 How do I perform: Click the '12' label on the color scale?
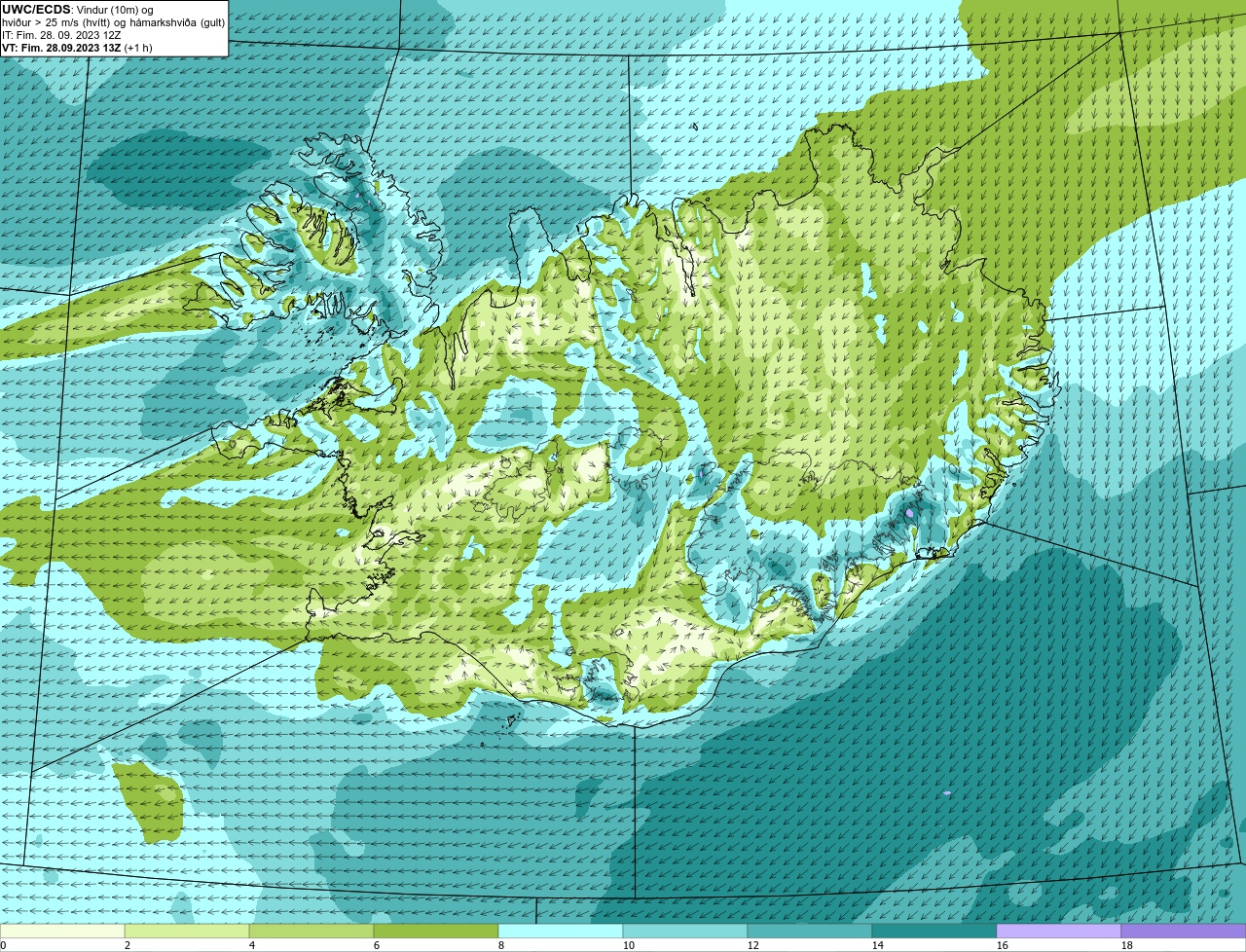(753, 945)
